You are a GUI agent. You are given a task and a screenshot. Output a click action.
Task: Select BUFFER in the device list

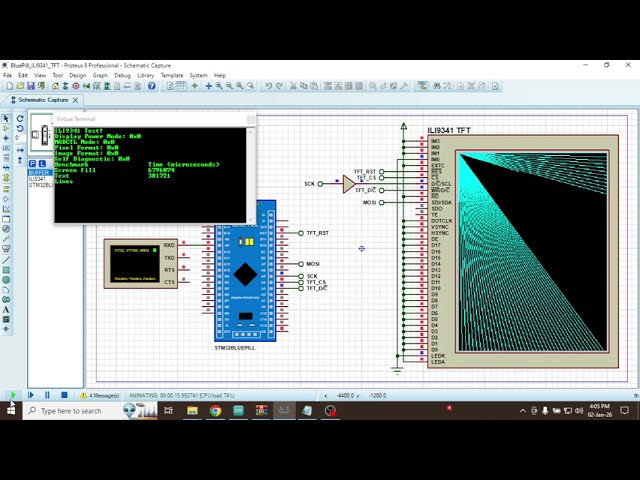(40, 173)
